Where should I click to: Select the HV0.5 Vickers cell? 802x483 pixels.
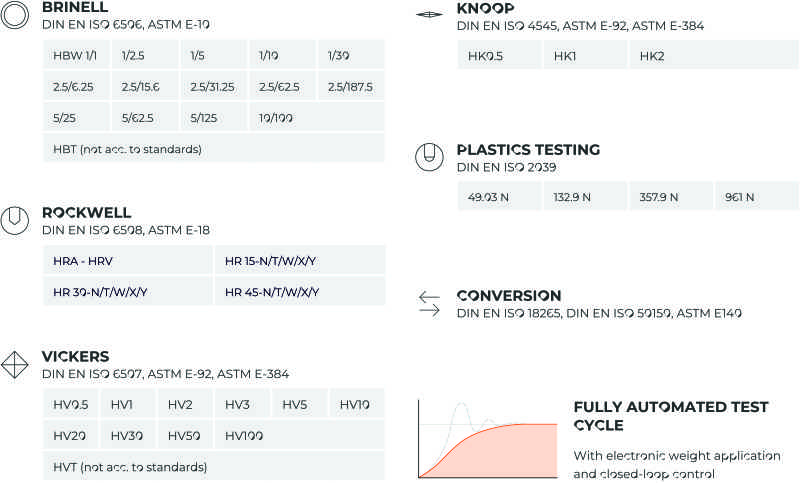point(71,404)
